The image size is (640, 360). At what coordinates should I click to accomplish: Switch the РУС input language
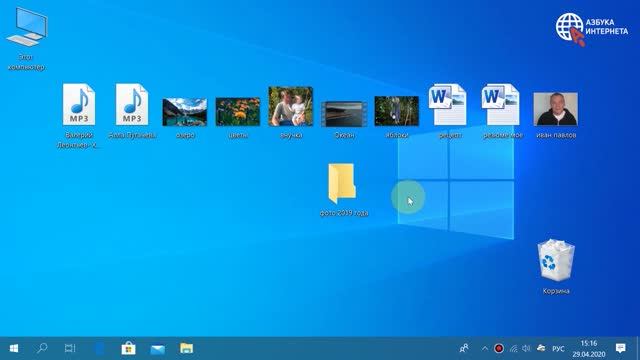(x=558, y=349)
